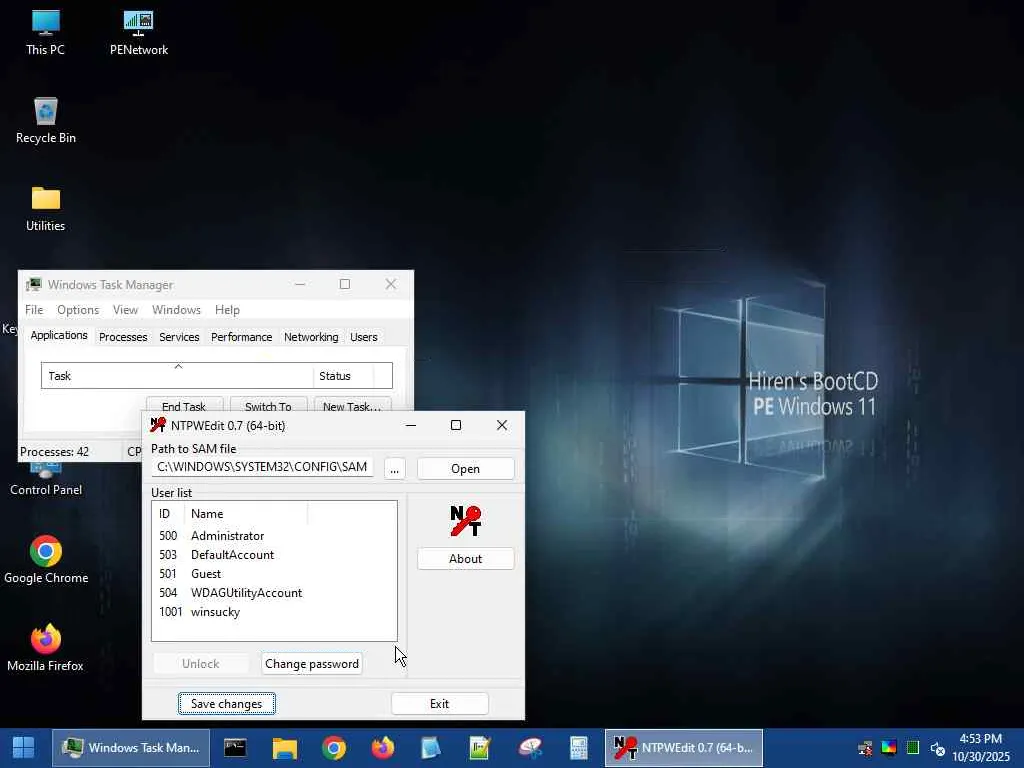Image resolution: width=1024 pixels, height=768 pixels.
Task: Select the Administrator user row
Action: (x=274, y=536)
